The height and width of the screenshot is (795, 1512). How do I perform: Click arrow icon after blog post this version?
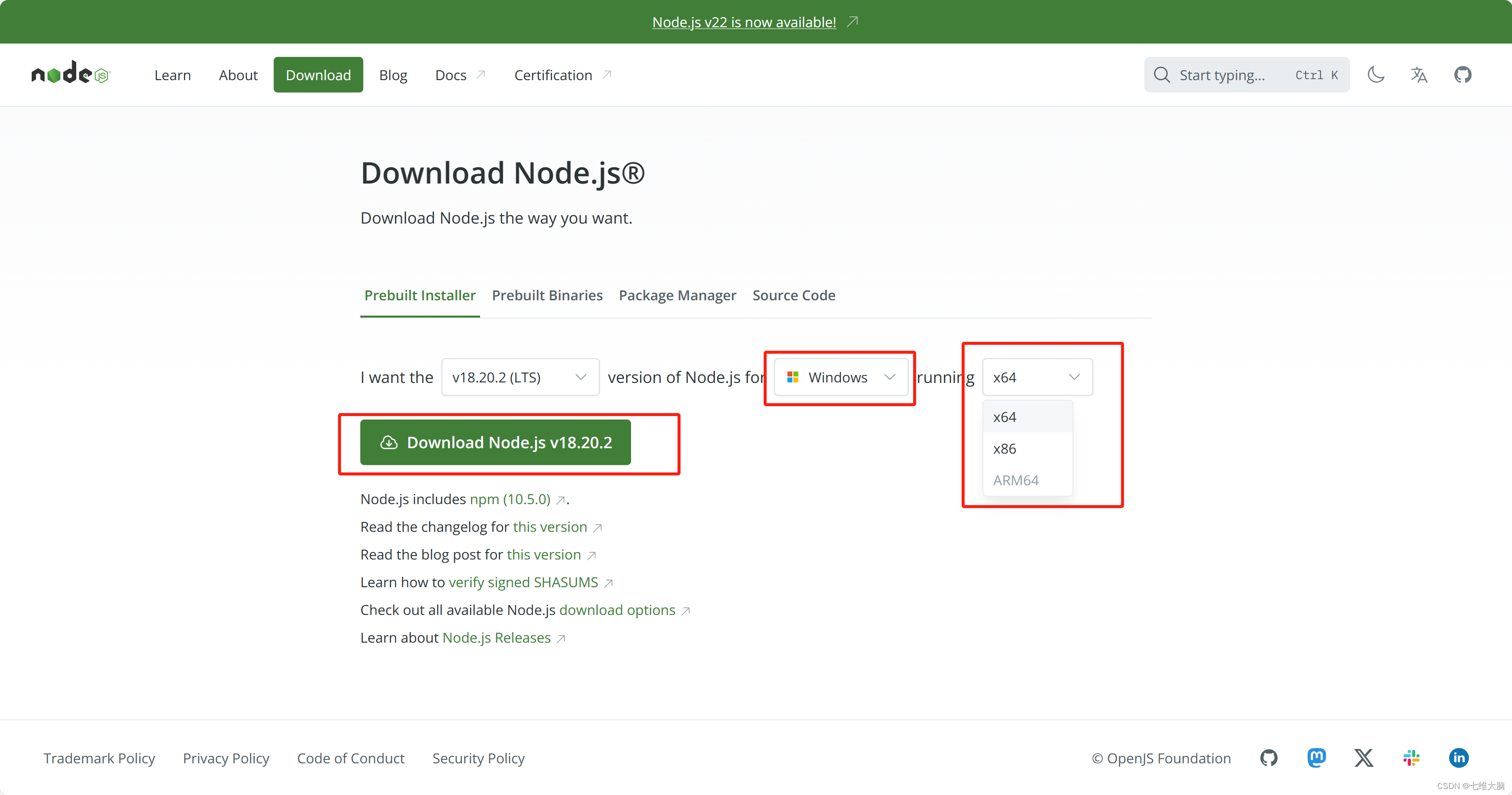(x=591, y=556)
